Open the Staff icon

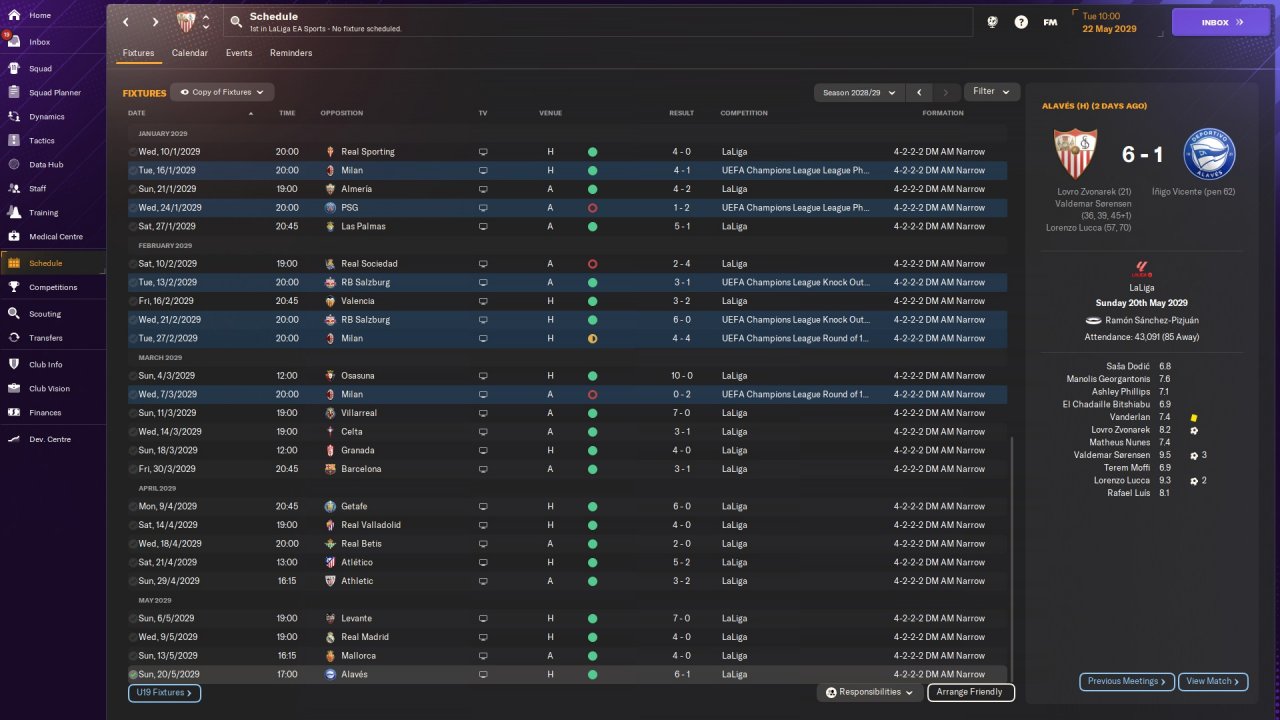coord(14,188)
